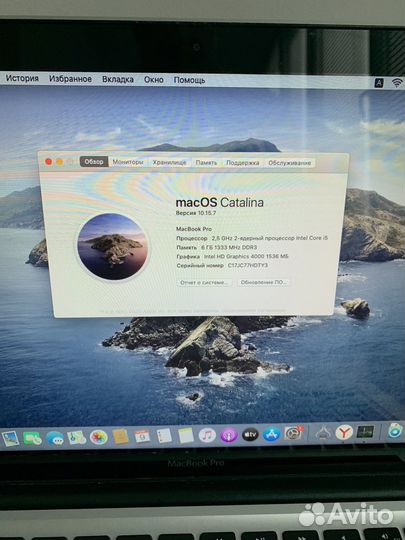Open the App Store from Dock
This screenshot has height=540, width=405.
[x=272, y=434]
